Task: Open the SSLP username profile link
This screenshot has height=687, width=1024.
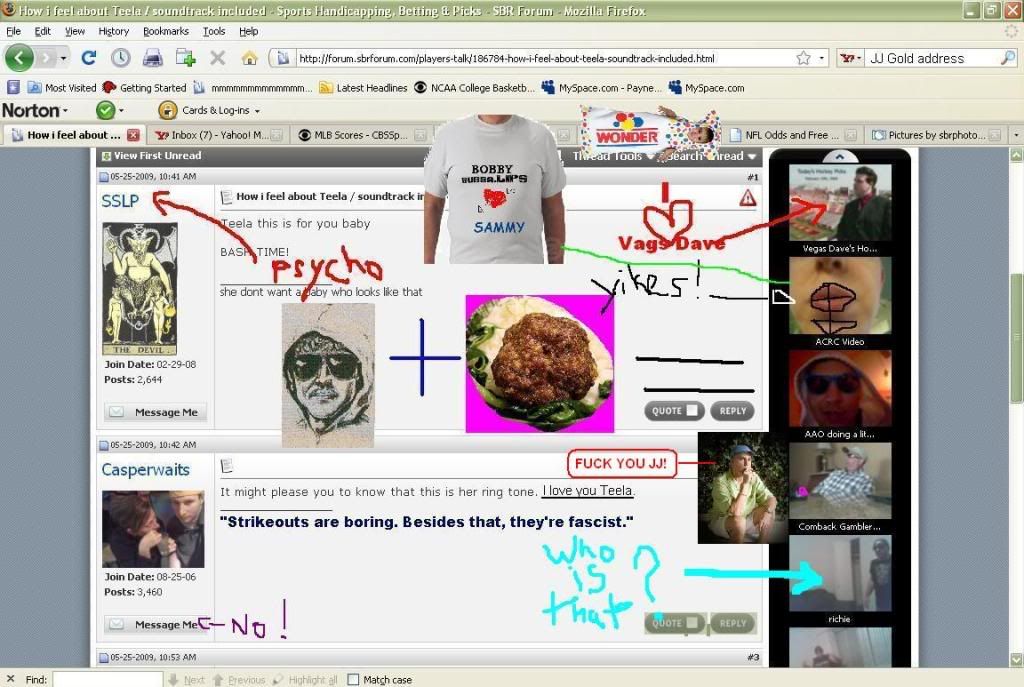Action: (x=120, y=201)
